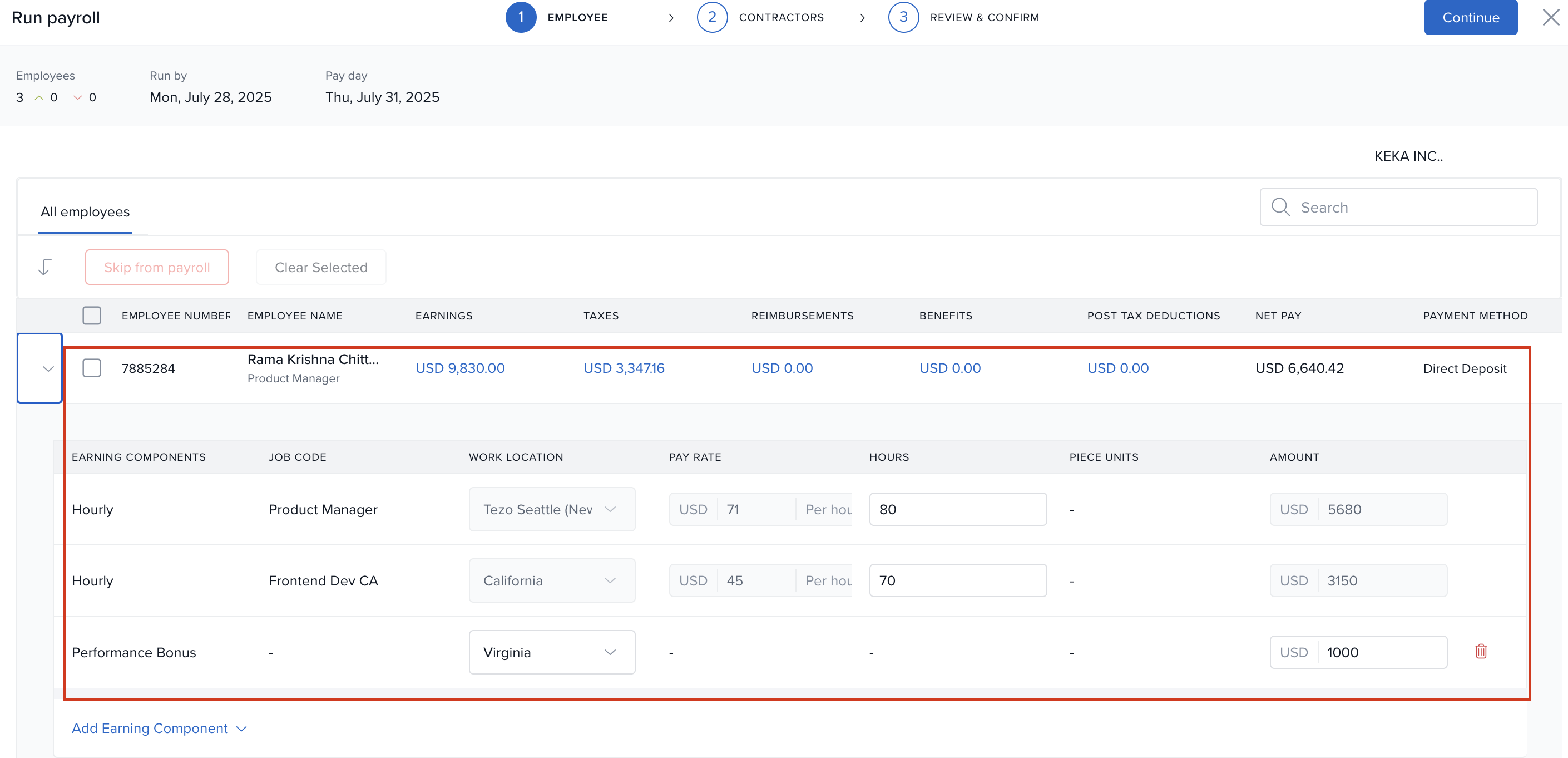Click the magnifier icon in Search
This screenshot has height=758, width=1568.
[x=1280, y=207]
